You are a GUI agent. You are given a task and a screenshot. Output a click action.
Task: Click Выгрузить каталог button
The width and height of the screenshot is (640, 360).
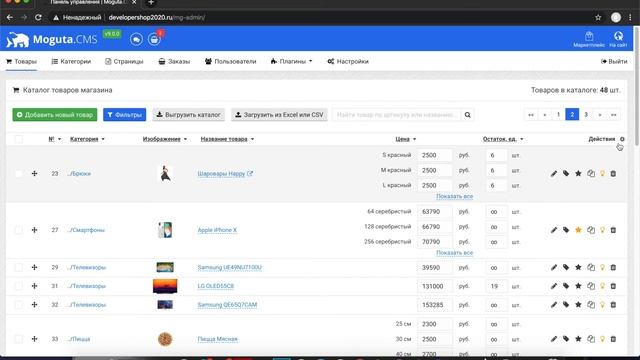[x=189, y=115]
